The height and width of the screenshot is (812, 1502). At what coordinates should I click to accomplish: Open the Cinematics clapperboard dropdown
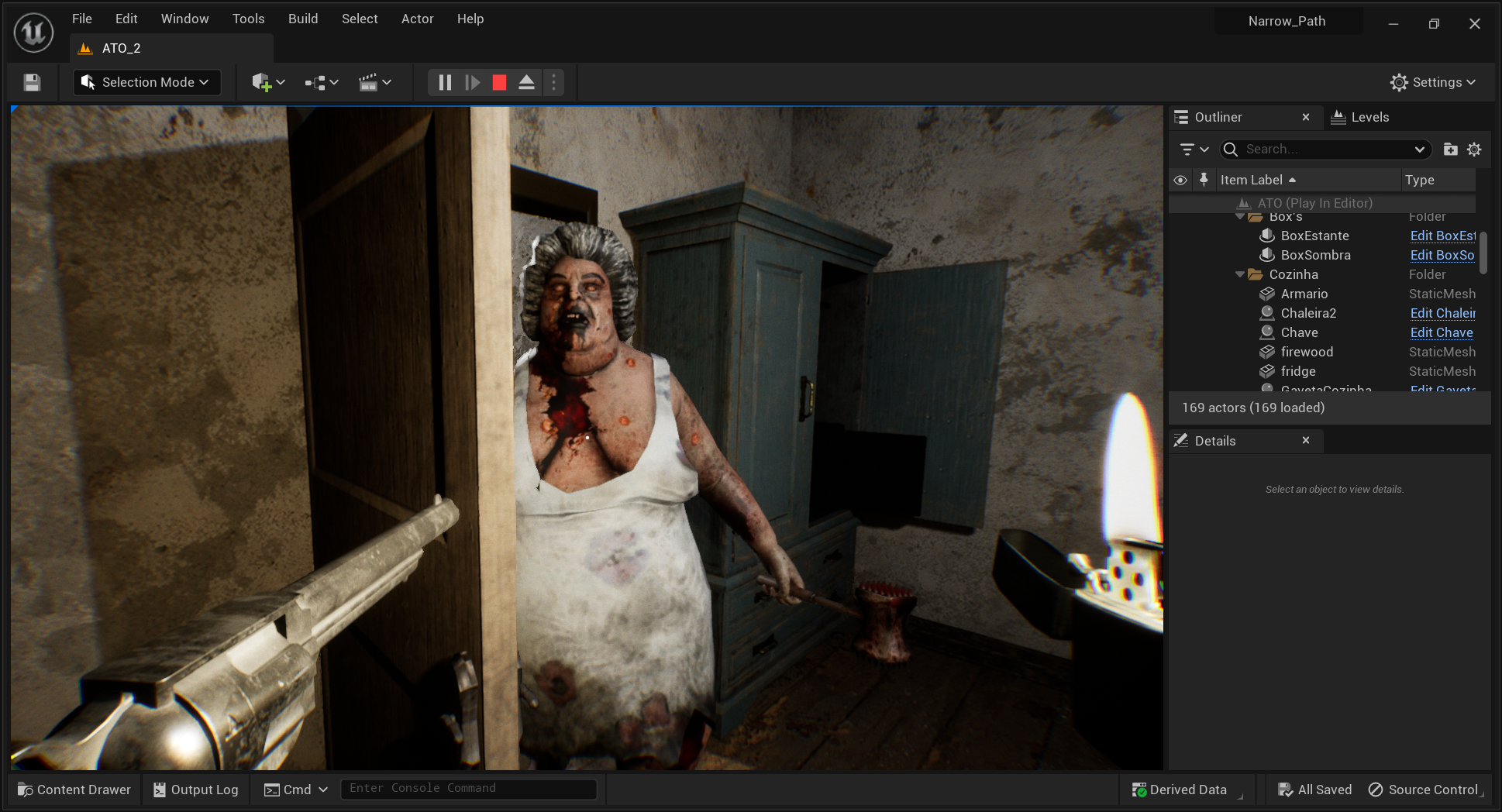coord(374,82)
